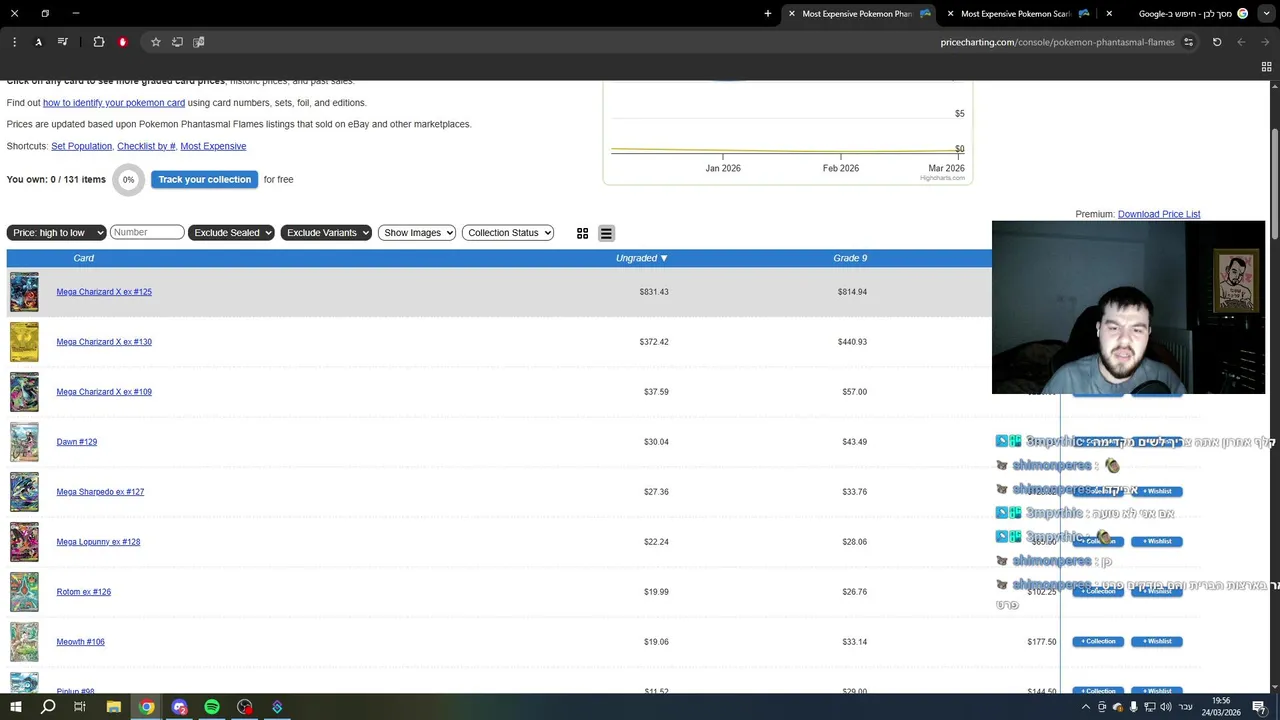Screen dimensions: 1280x720
Task: Sort by Grade 9 column header
Action: [850, 258]
